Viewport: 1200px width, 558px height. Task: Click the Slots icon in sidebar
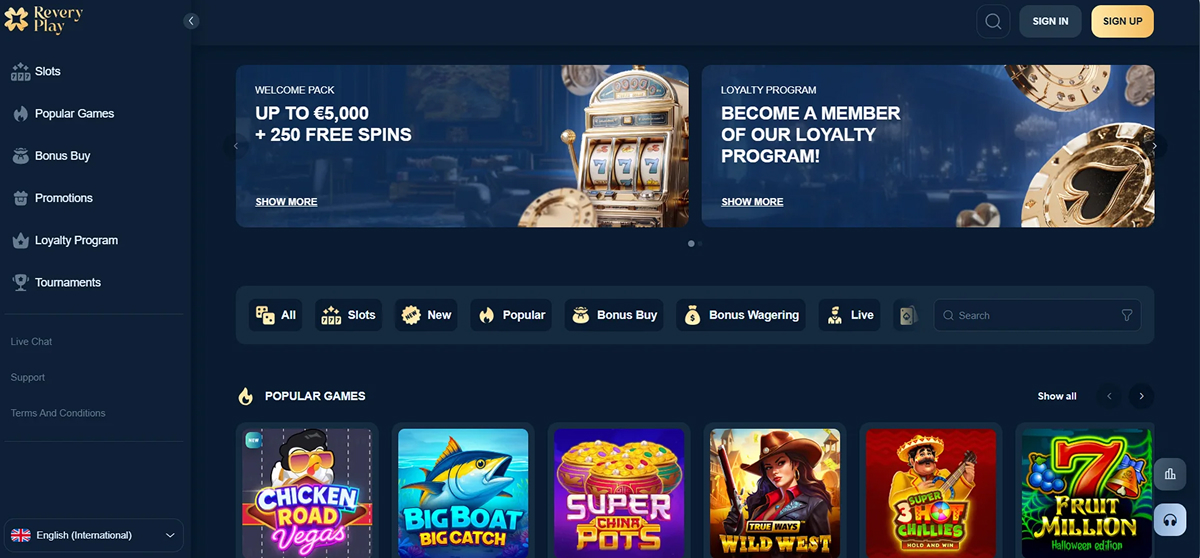point(21,72)
